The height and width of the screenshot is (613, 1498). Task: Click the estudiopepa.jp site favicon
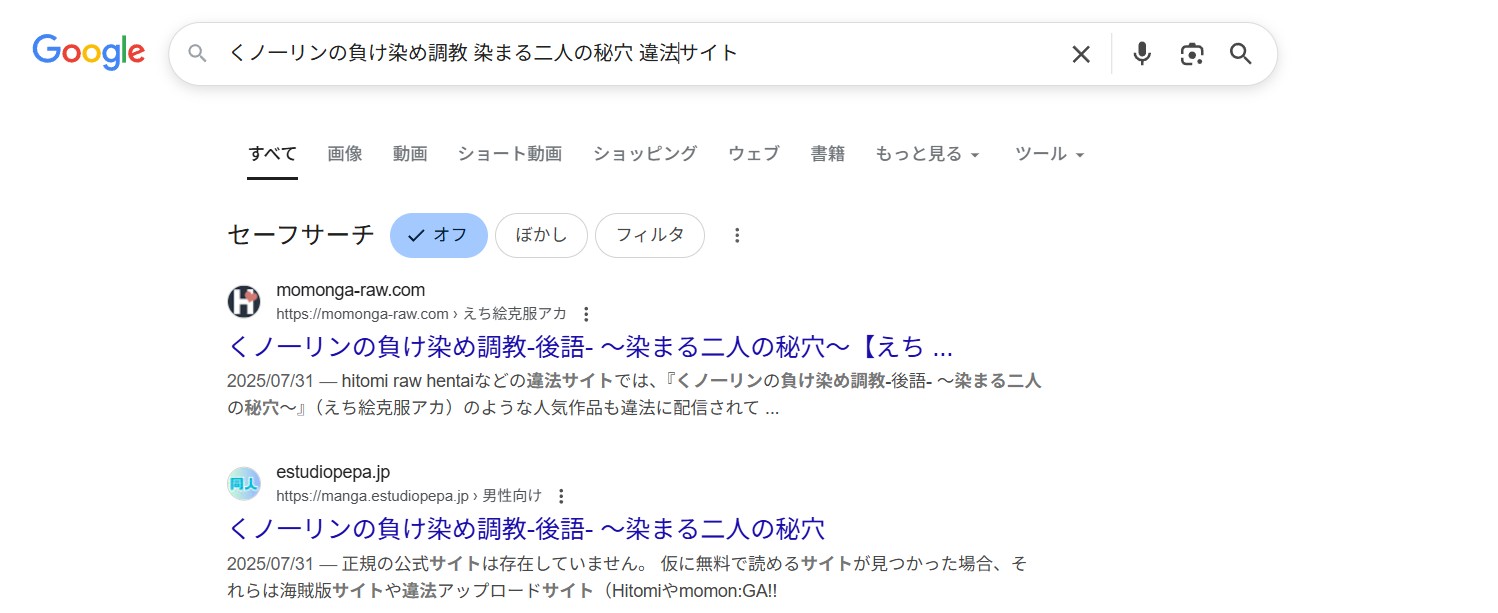(243, 483)
